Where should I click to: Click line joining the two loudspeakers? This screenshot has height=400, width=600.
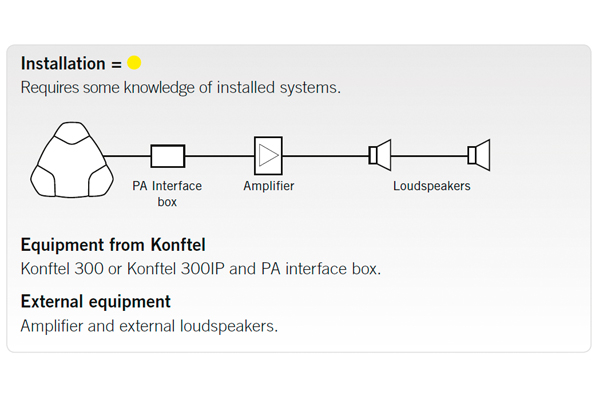coord(430,156)
